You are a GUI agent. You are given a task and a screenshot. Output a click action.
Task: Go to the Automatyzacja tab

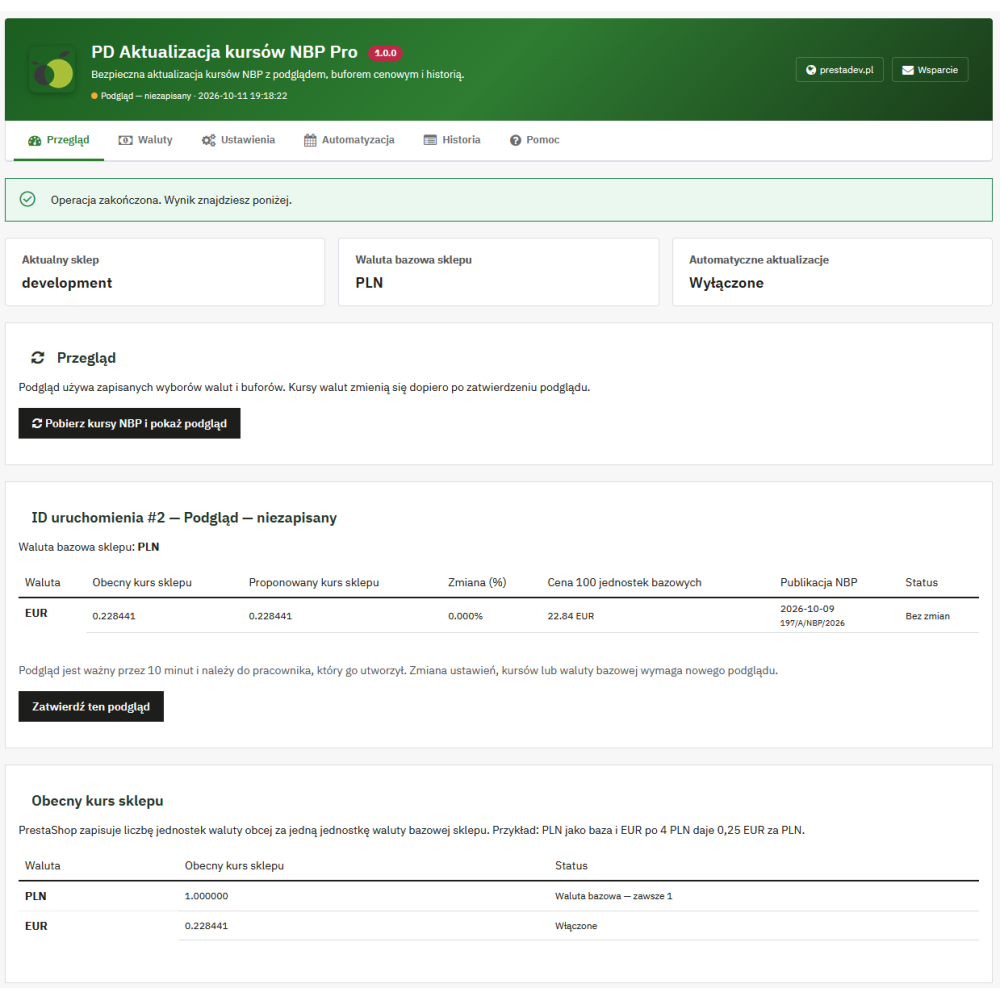[349, 140]
